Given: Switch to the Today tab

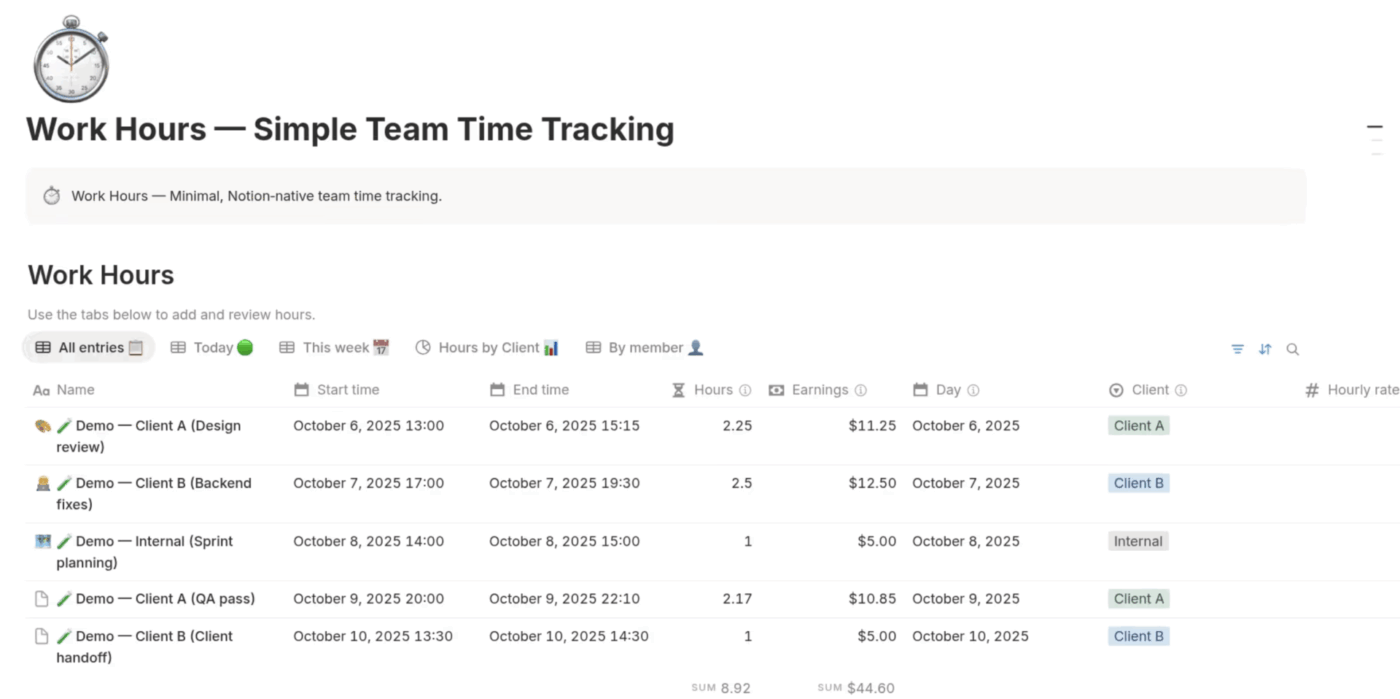Looking at the screenshot, I should pyautogui.click(x=212, y=348).
